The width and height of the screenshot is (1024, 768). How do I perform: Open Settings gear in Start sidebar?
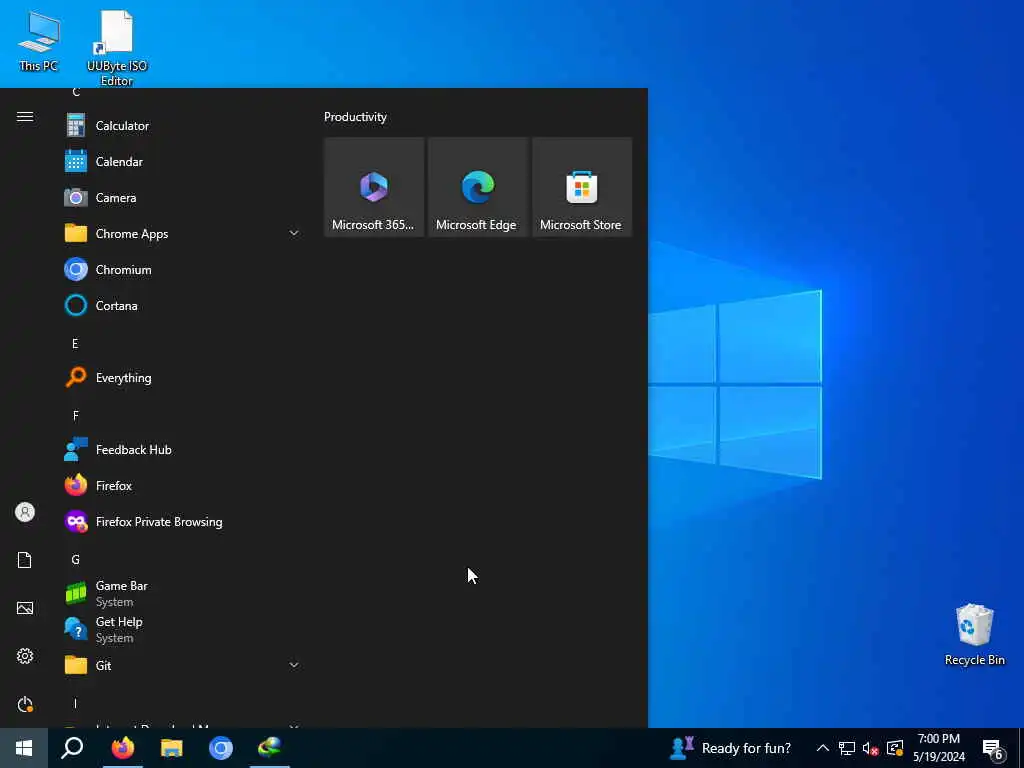click(25, 656)
